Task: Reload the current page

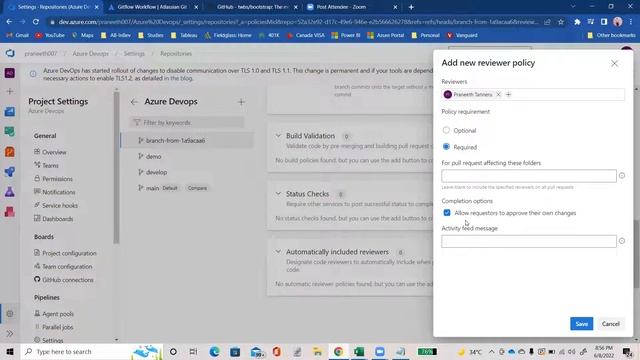Action: [36, 22]
